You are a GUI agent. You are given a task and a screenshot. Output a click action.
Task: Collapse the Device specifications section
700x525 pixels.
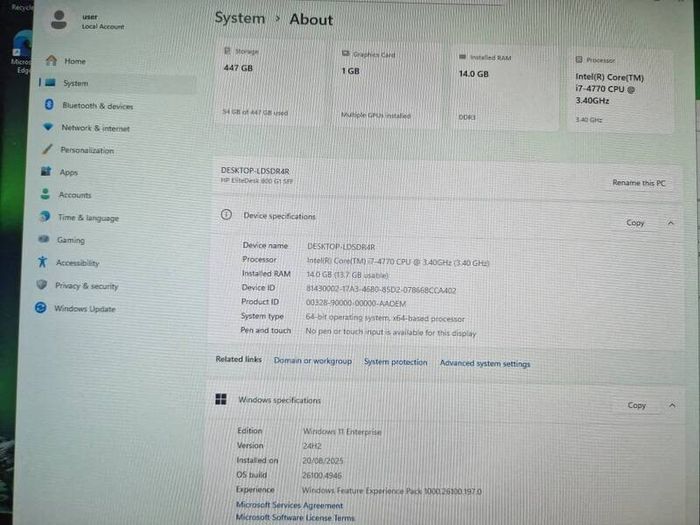click(671, 223)
